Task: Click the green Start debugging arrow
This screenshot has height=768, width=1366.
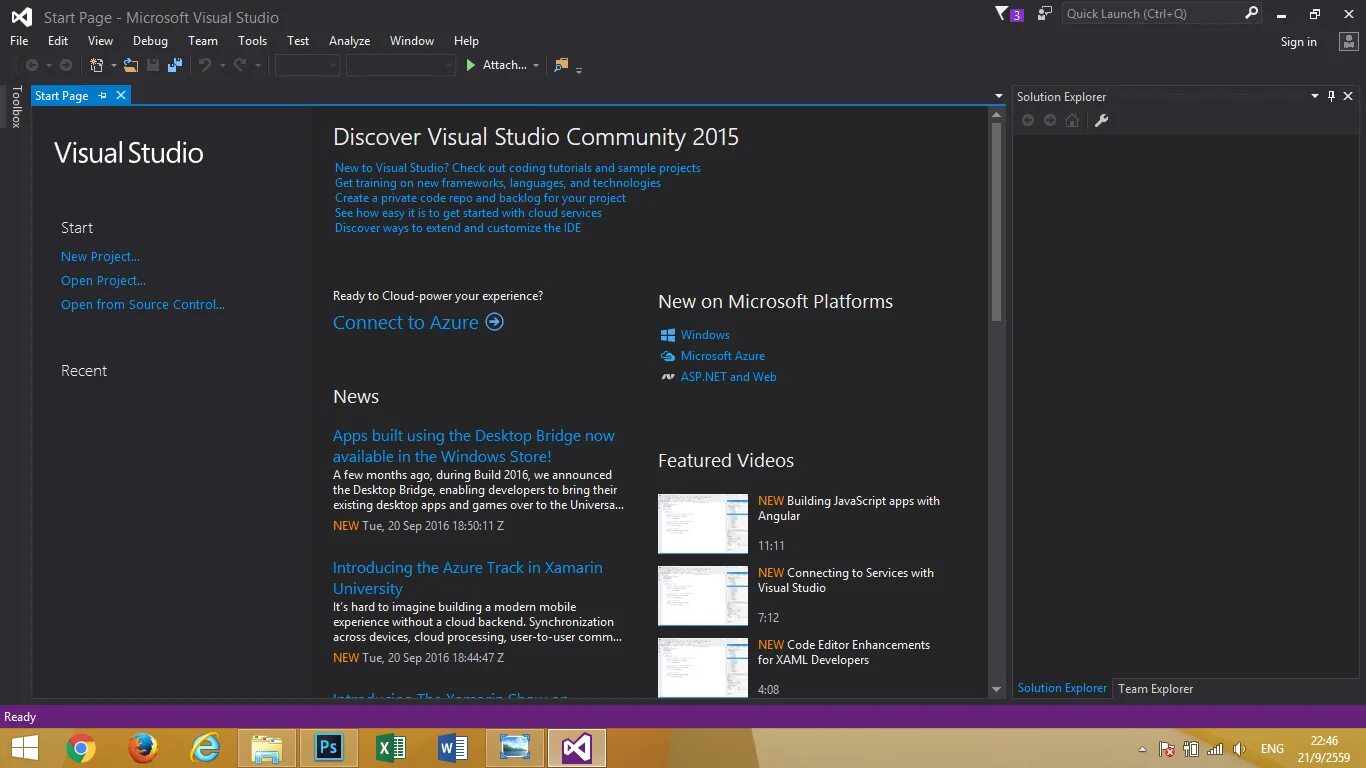Action: pos(471,65)
